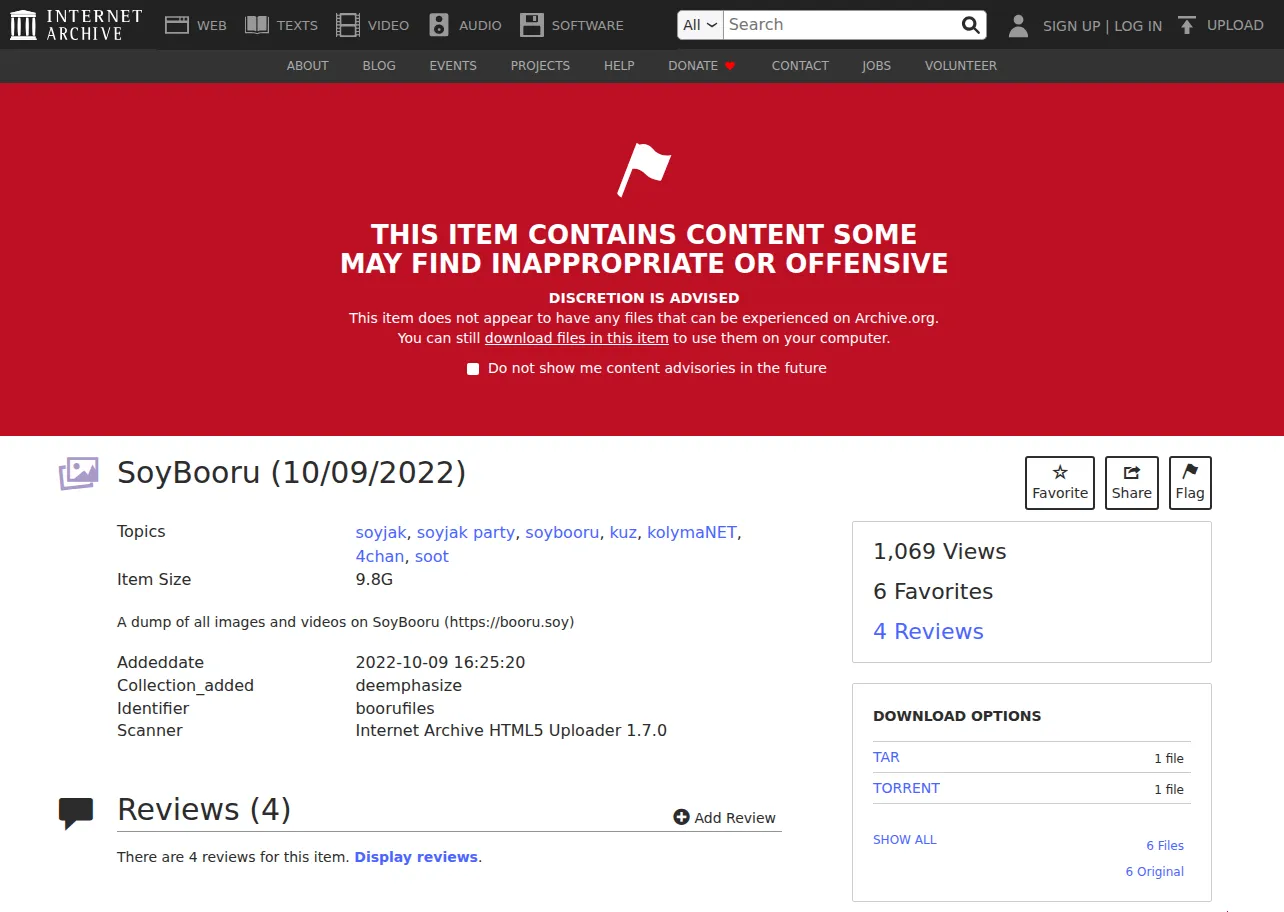This screenshot has height=912, width=1284.
Task: Click the red Donate heart icon
Action: point(730,66)
